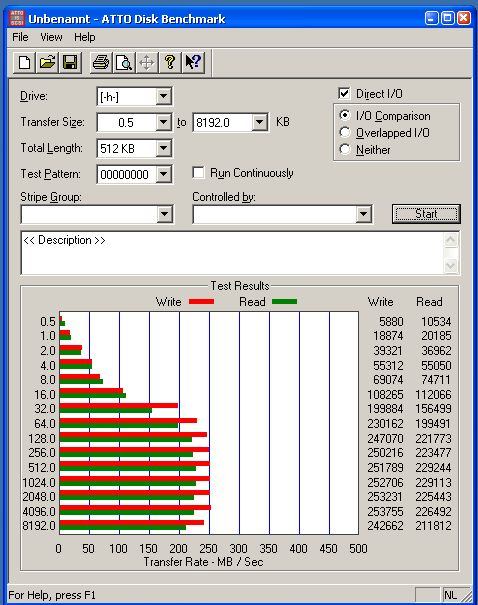Viewport: 478px width, 605px height.
Task: Click the red Write legend swatch
Action: [x=201, y=301]
